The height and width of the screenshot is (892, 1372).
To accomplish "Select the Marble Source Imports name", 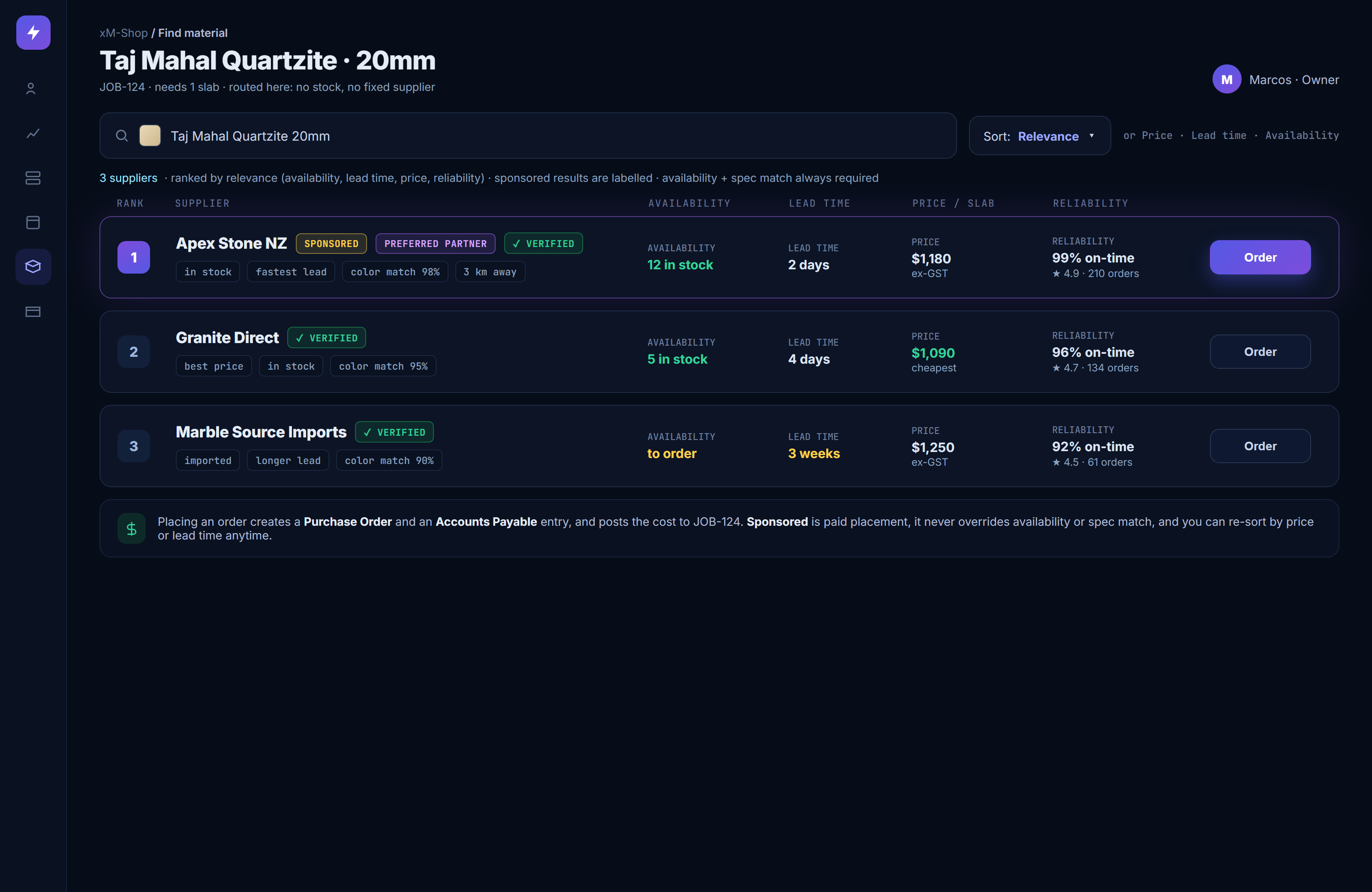I will point(261,432).
